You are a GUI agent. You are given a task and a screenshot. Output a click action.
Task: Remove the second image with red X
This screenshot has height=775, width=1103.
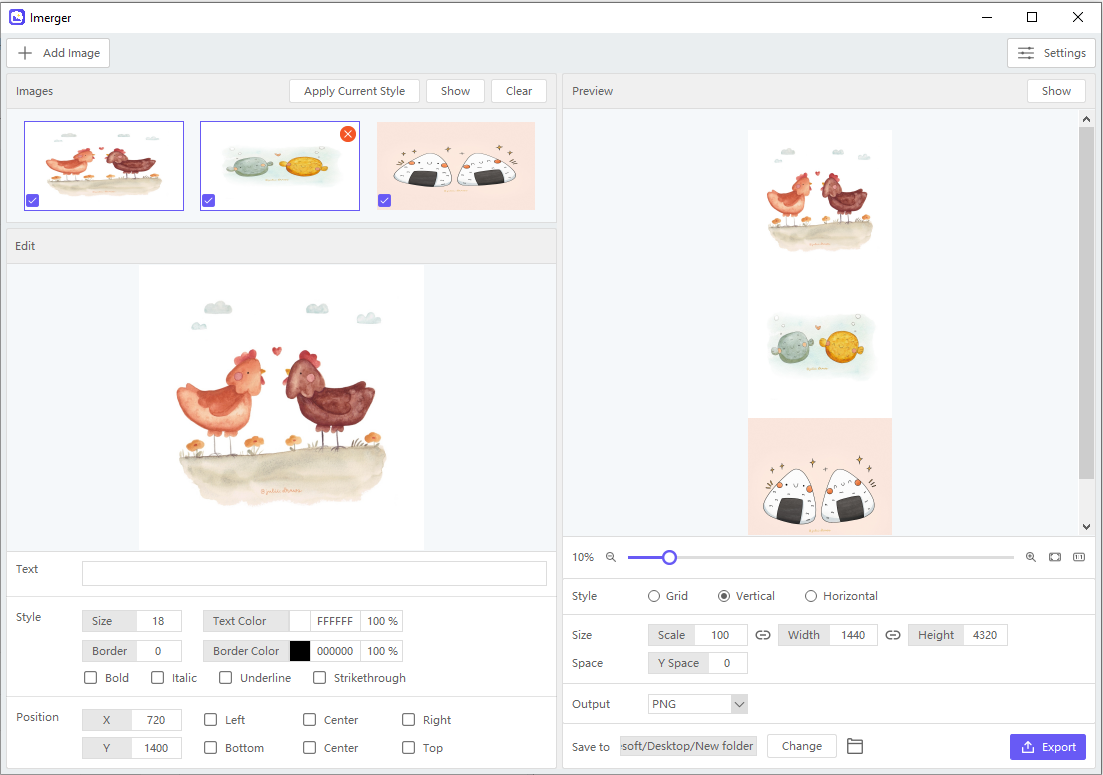point(348,134)
